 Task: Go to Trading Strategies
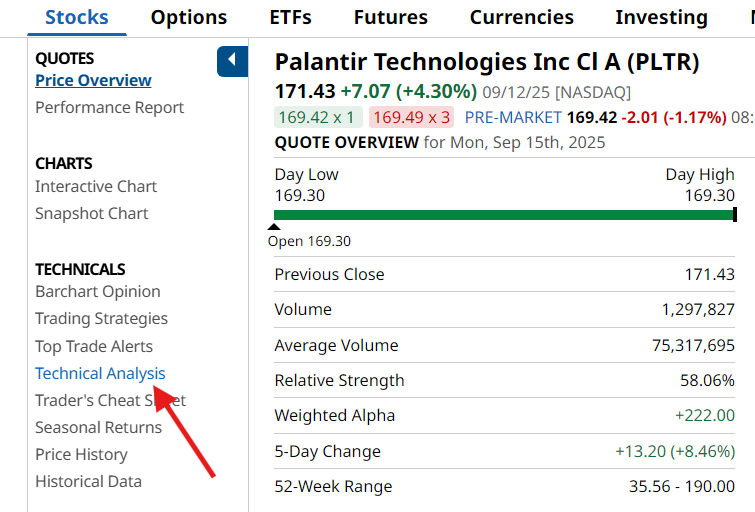101,318
